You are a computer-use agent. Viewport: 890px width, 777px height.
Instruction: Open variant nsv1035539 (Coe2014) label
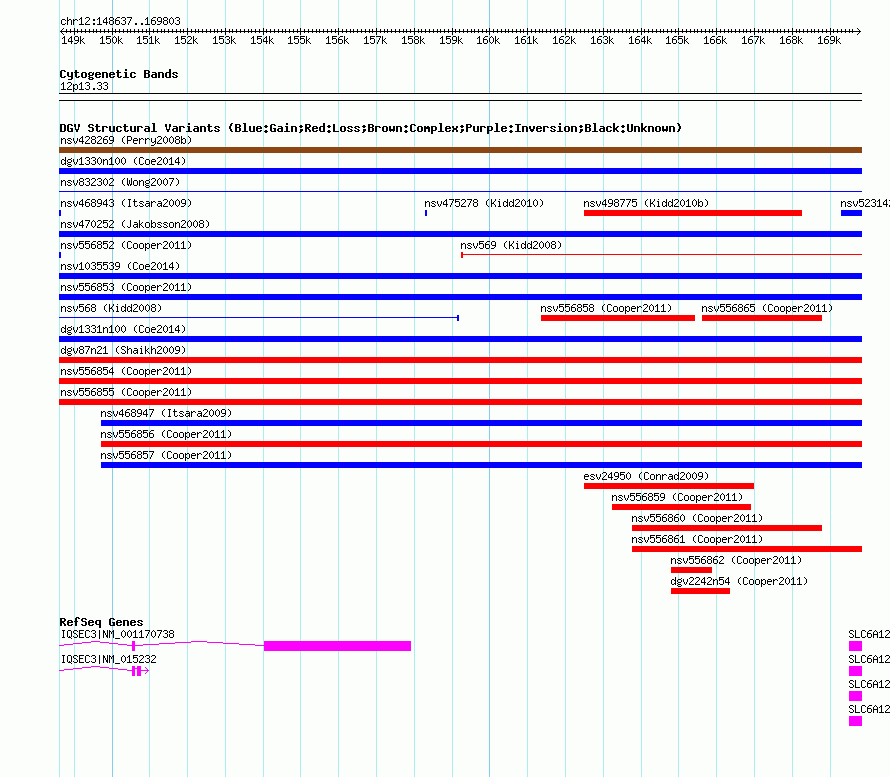(x=120, y=266)
